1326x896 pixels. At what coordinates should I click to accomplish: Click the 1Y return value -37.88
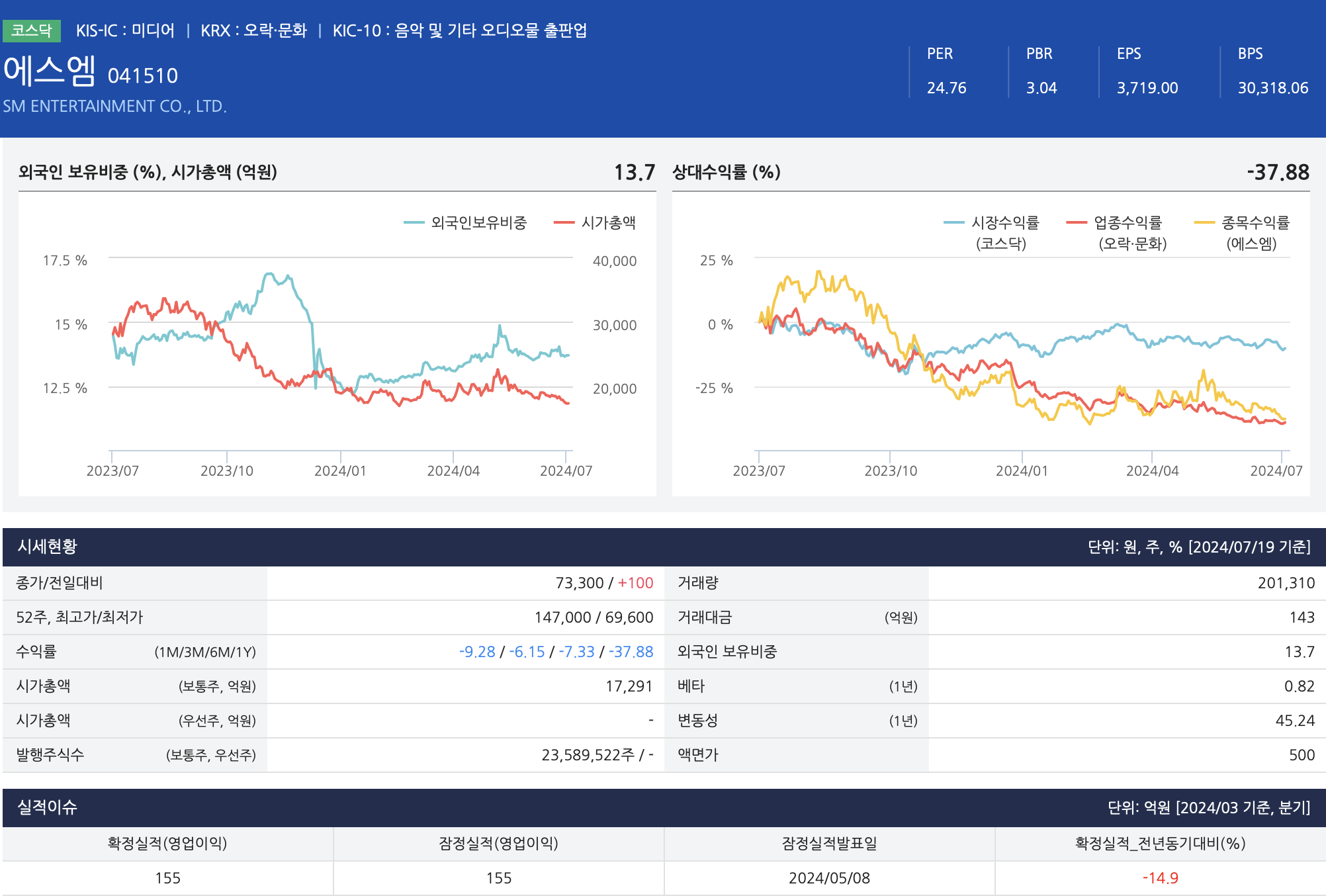pyautogui.click(x=631, y=652)
